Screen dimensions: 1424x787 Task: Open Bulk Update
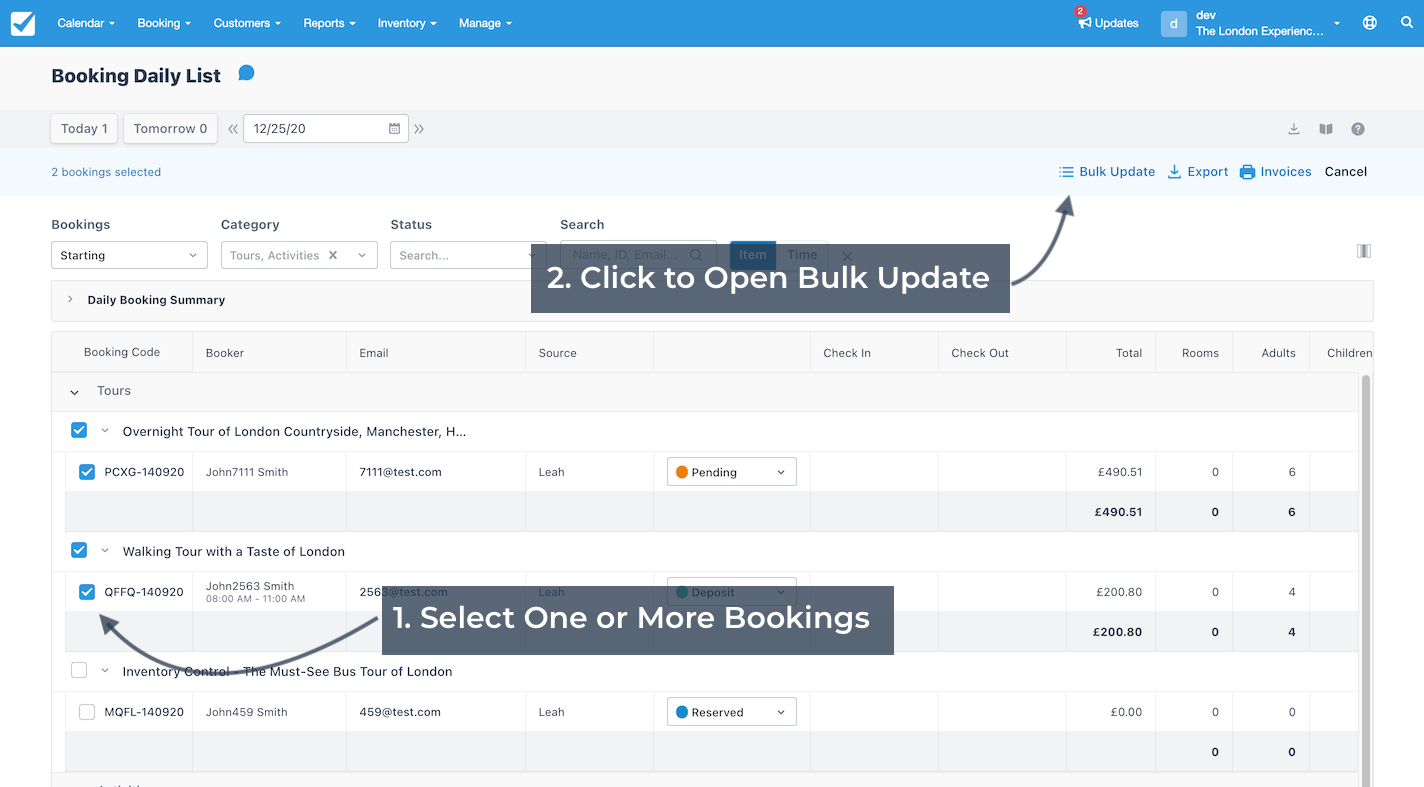pos(1107,172)
